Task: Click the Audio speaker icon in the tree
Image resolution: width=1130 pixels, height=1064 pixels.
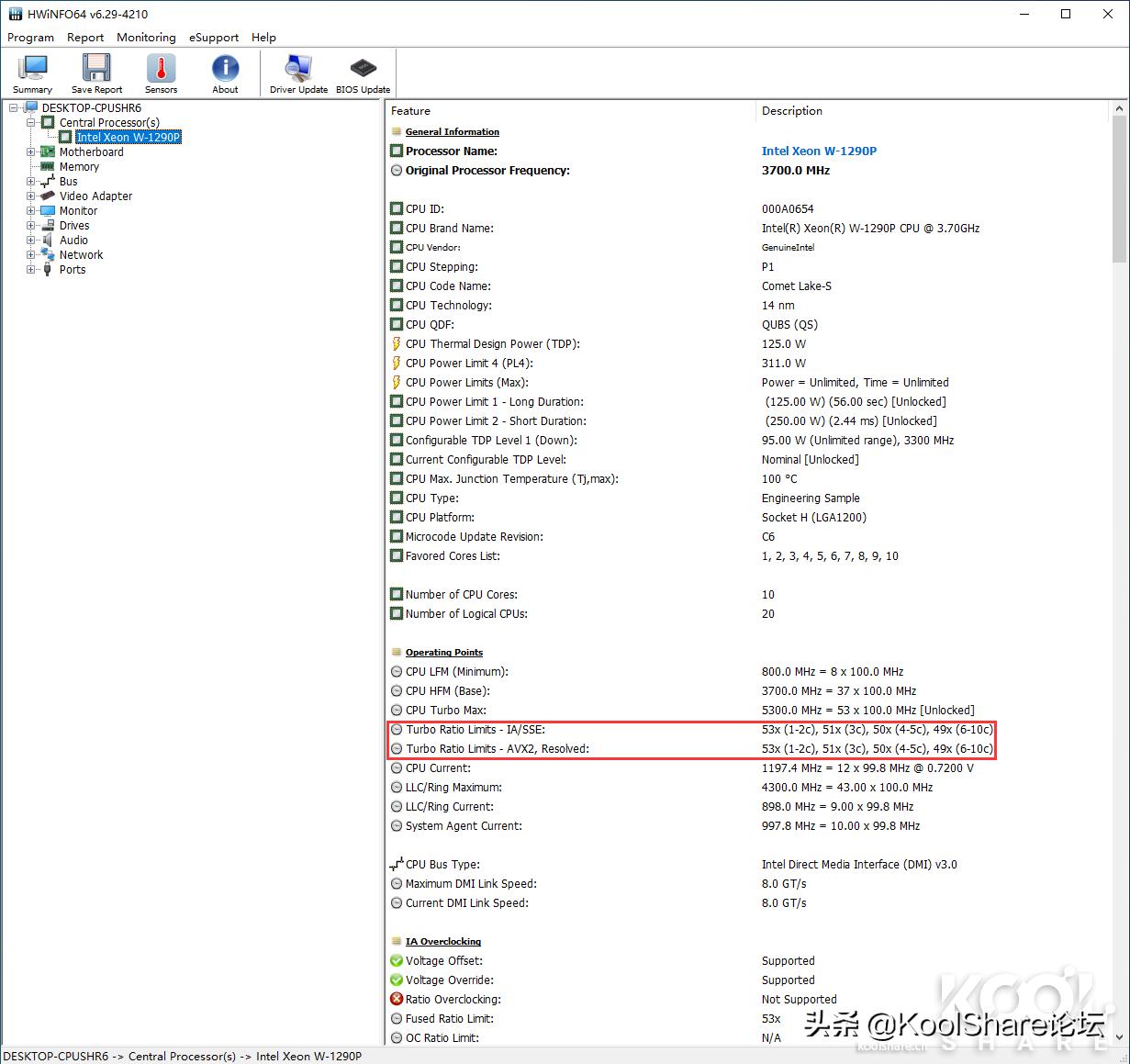Action: [48, 241]
